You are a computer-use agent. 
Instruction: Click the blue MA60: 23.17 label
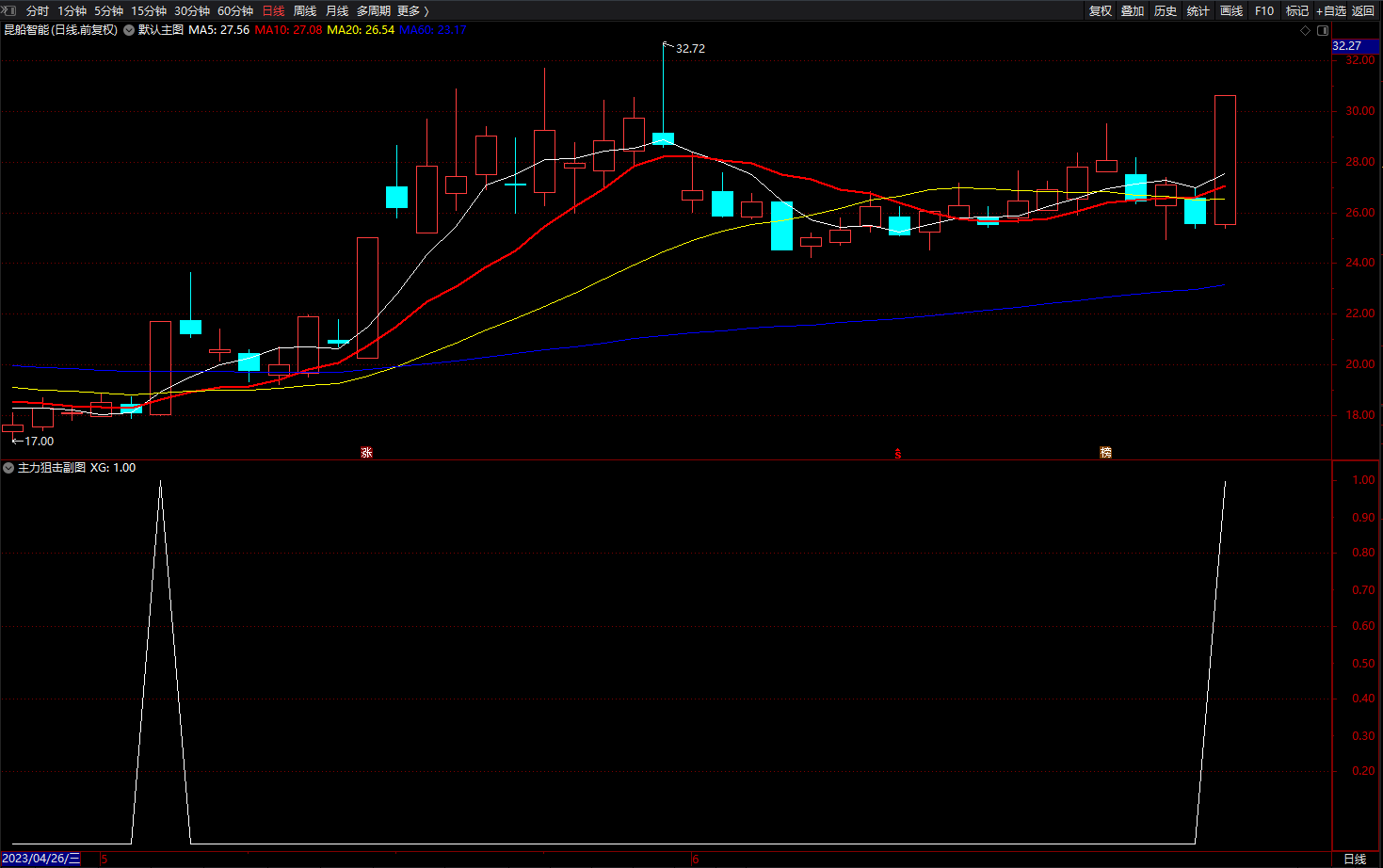(x=433, y=30)
